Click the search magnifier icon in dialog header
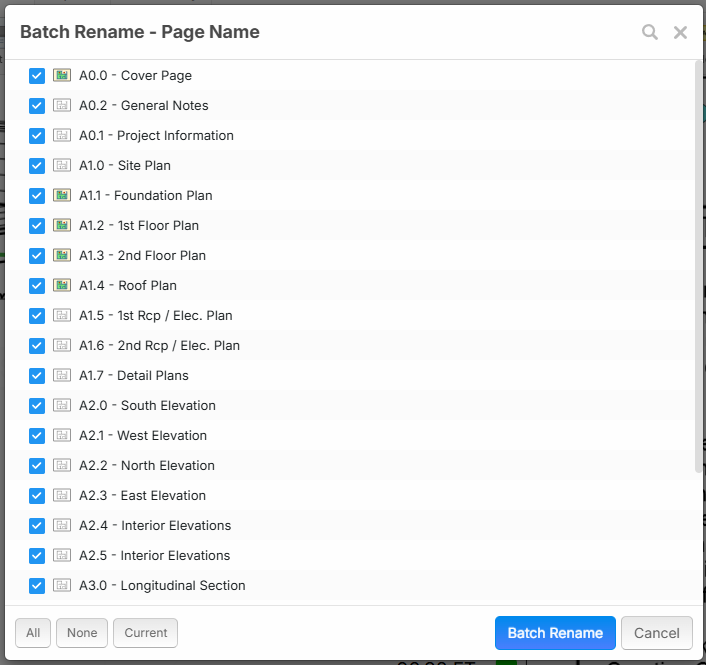This screenshot has height=665, width=706. coord(650,32)
